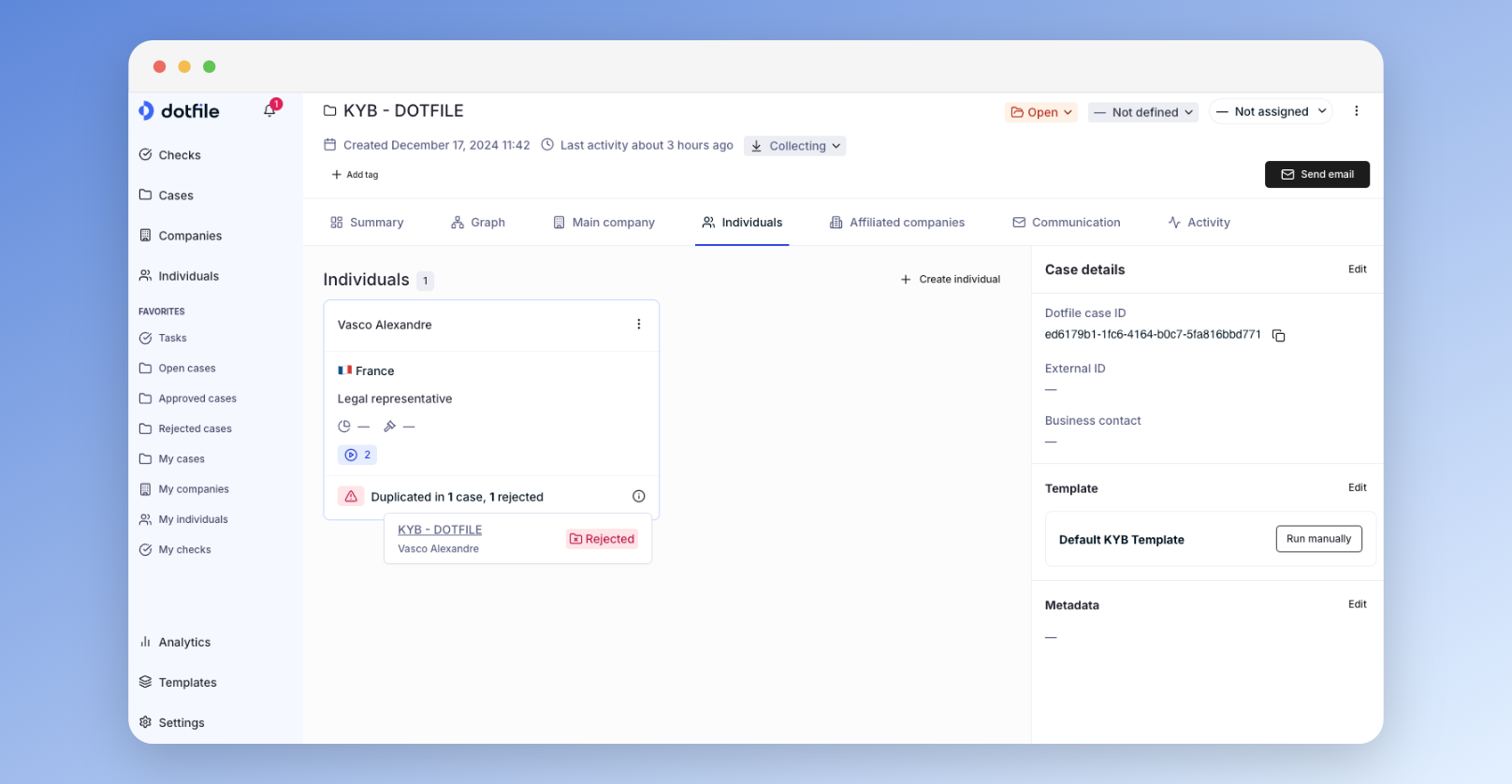Go to Checks in the sidebar
The width and height of the screenshot is (1512, 784).
coord(169,155)
